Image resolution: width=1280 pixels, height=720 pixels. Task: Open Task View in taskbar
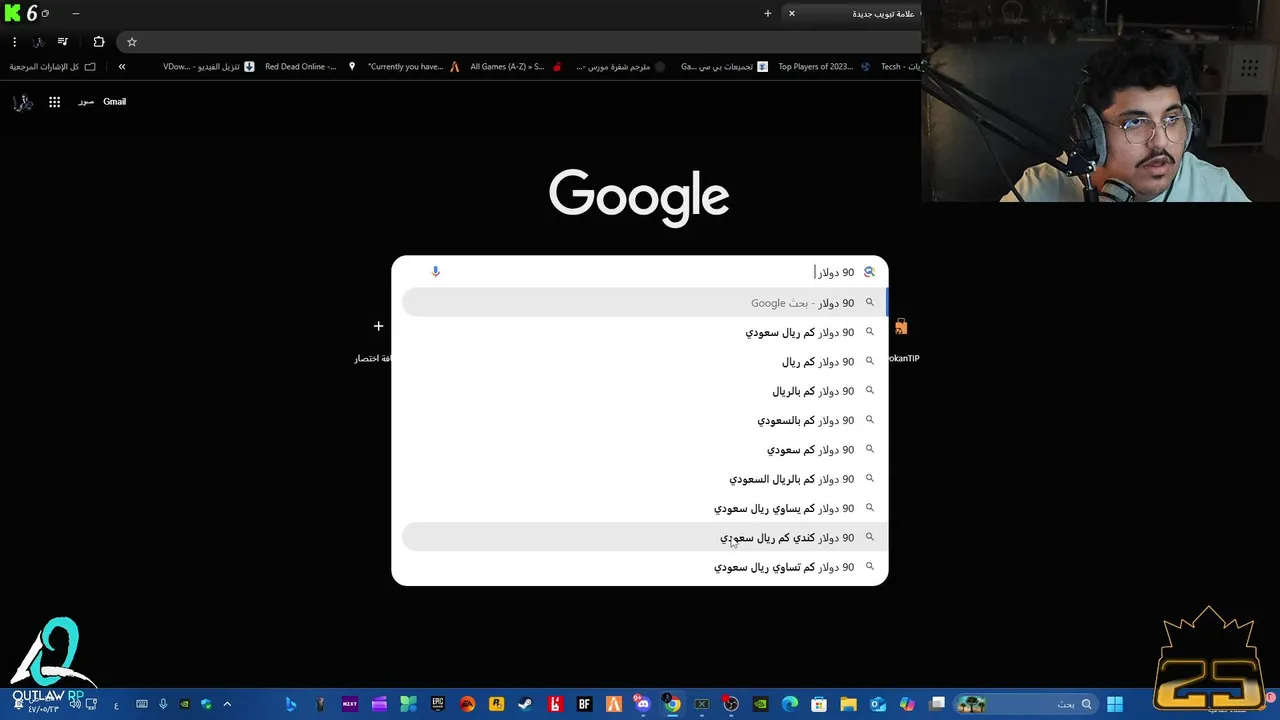pos(937,704)
